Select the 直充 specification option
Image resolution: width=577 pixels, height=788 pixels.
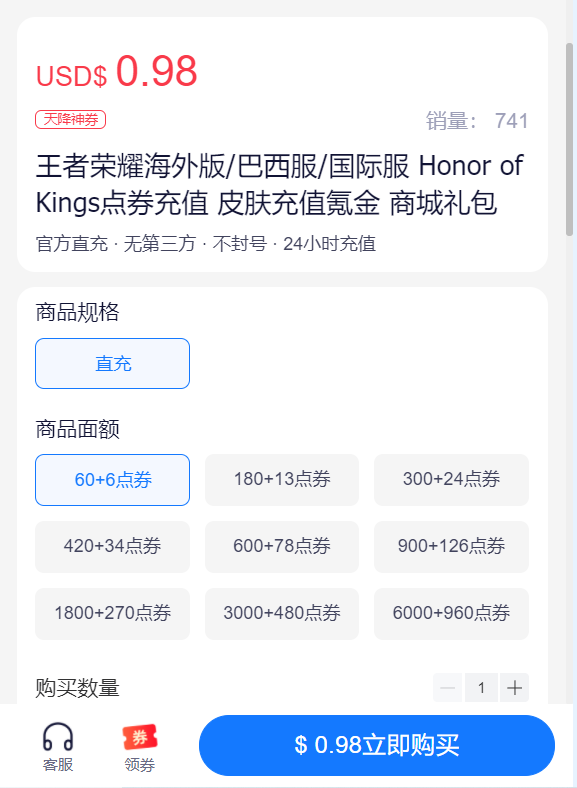[x=113, y=363]
